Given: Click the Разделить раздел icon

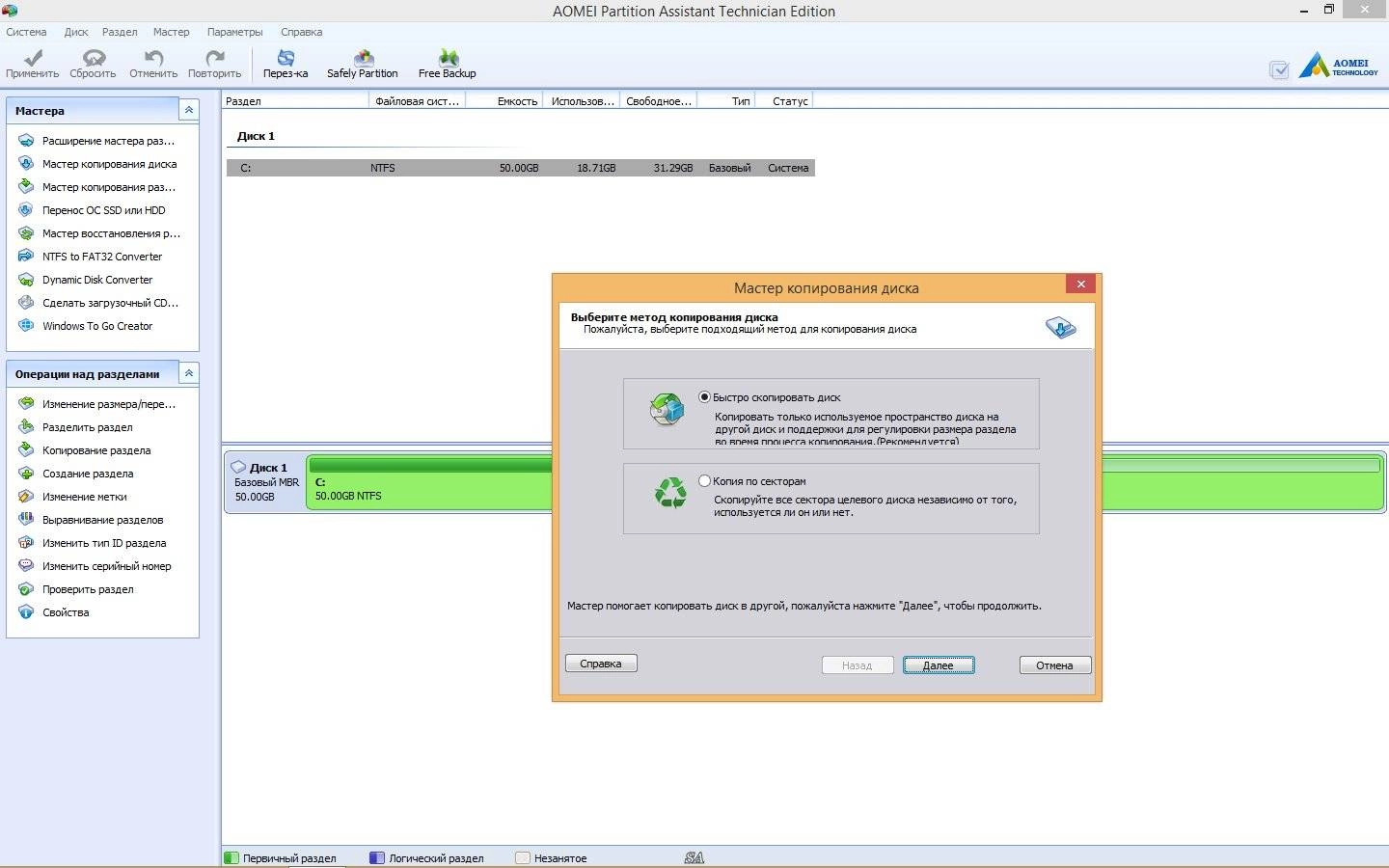Looking at the screenshot, I should [26, 427].
